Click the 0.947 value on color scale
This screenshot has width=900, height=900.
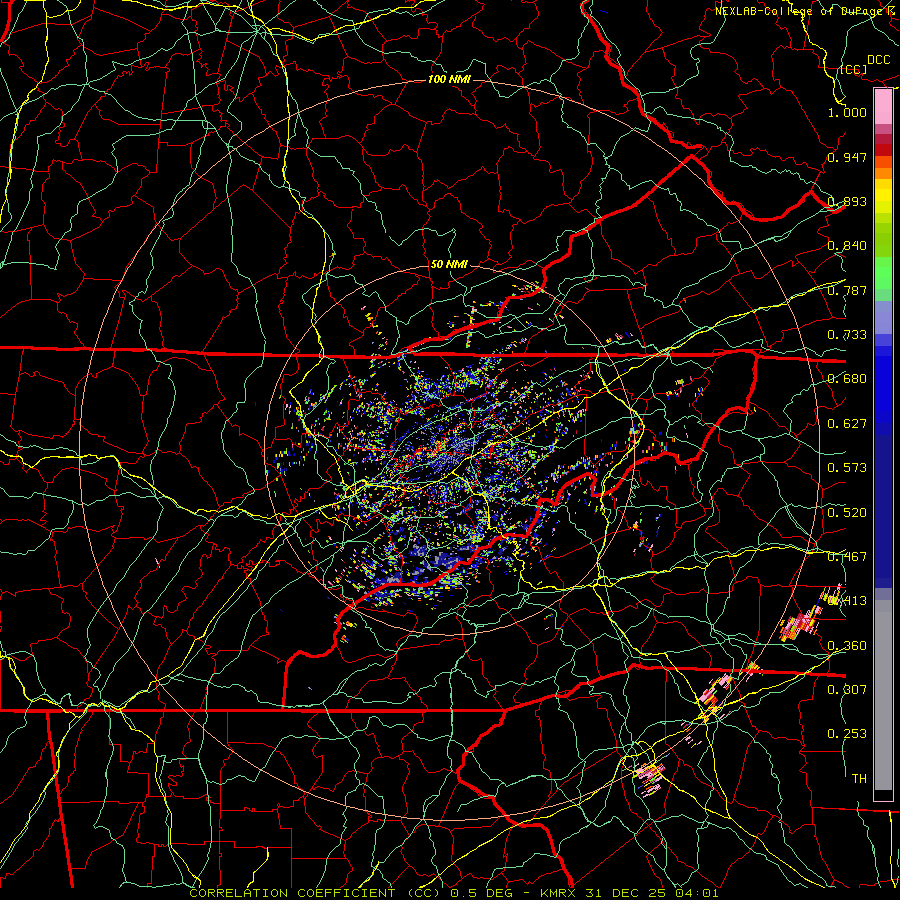(847, 157)
